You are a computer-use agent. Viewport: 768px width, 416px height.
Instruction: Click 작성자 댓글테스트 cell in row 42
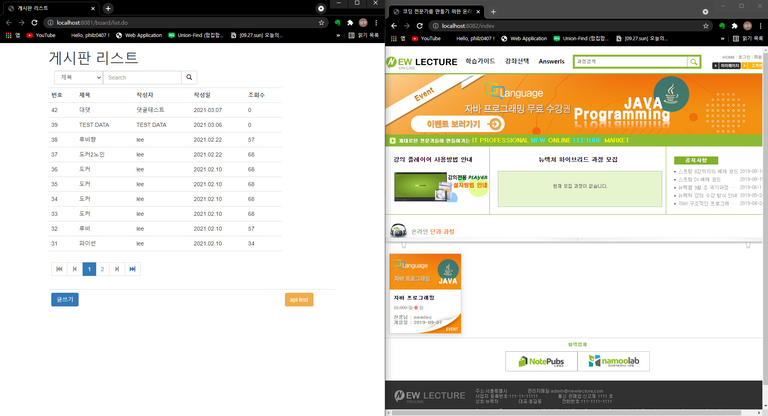click(150, 110)
